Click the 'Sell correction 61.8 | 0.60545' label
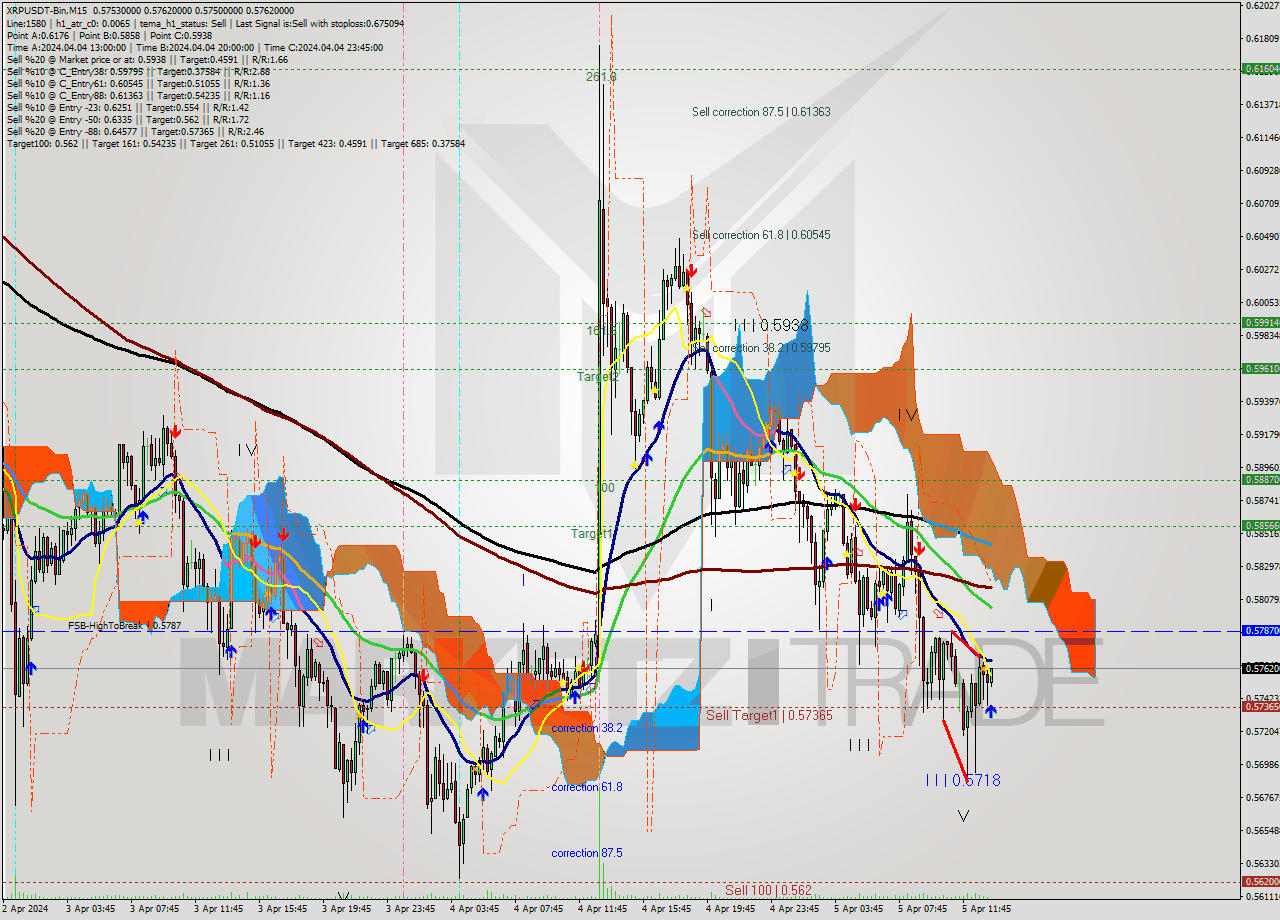1280x920 pixels. 761,235
